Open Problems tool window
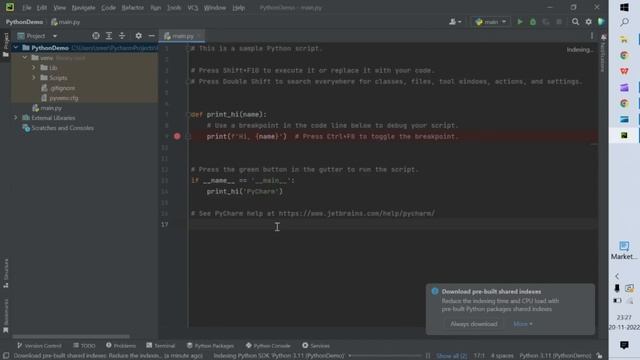The height and width of the screenshot is (360, 640). click(x=121, y=346)
